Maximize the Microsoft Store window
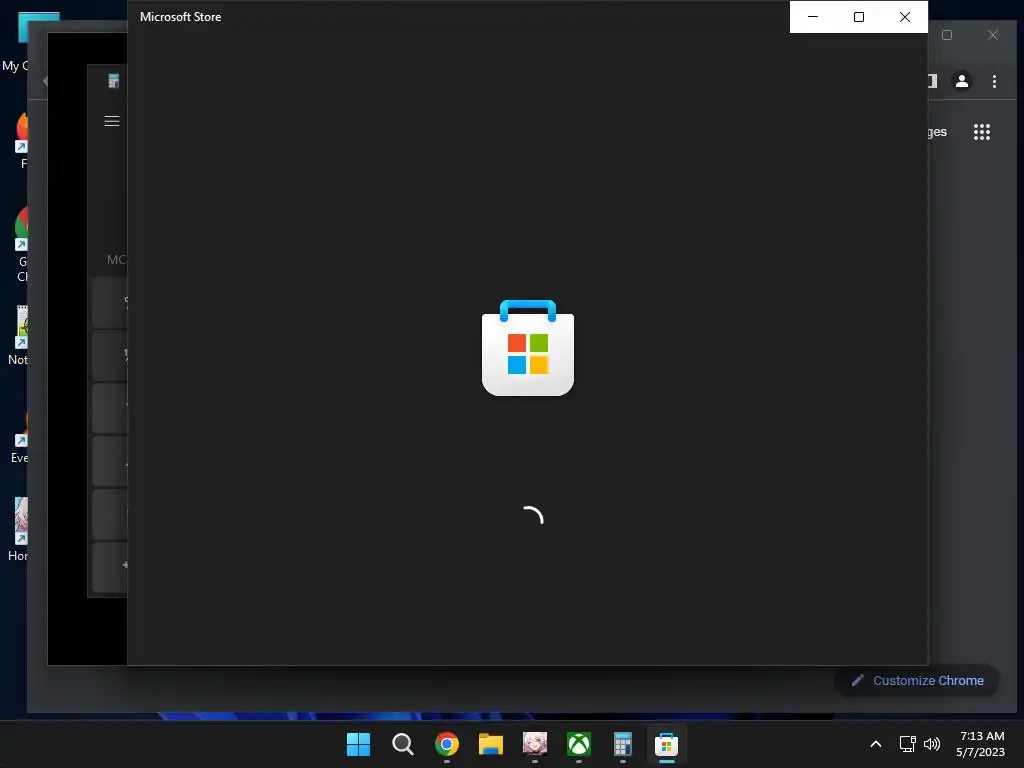This screenshot has width=1024, height=768. click(x=859, y=17)
